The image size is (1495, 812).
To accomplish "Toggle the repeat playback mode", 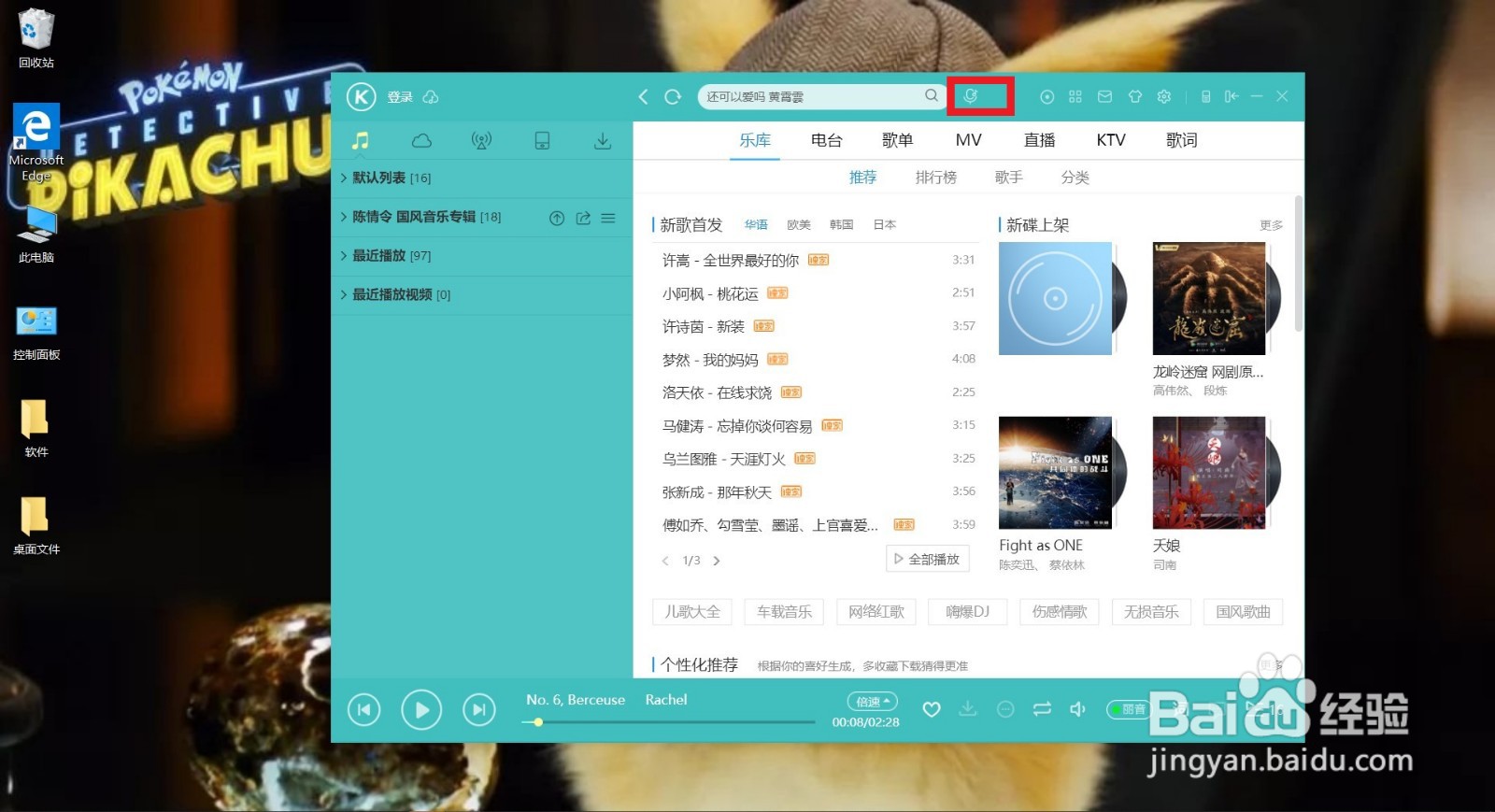I will [x=1042, y=710].
